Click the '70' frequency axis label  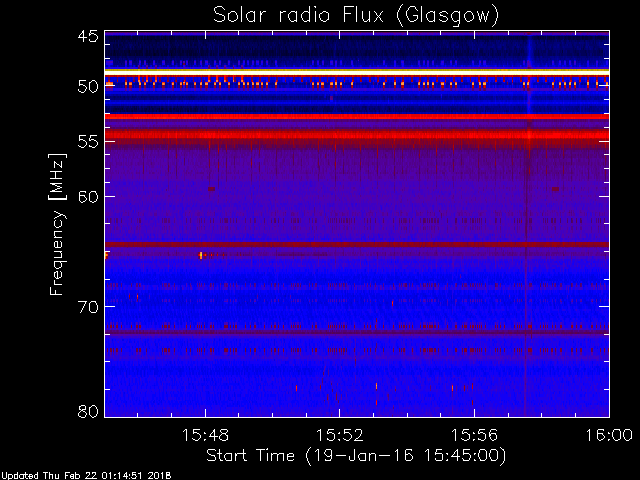tap(88, 307)
